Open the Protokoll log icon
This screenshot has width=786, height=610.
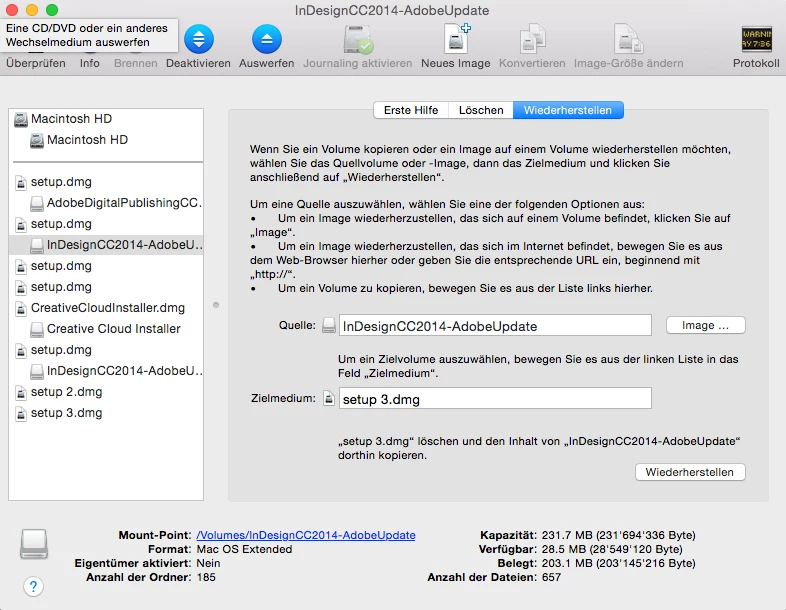pyautogui.click(x=756, y=39)
